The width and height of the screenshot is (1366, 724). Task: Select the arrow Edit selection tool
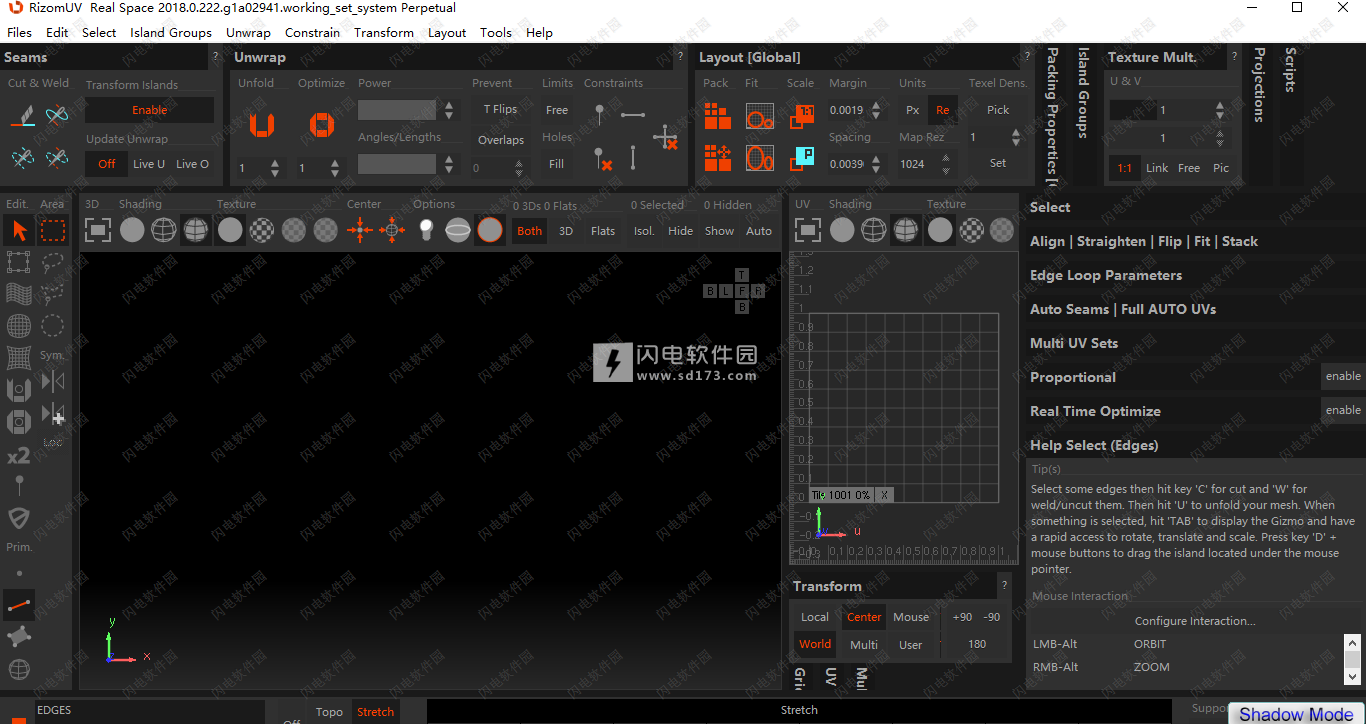[19, 231]
